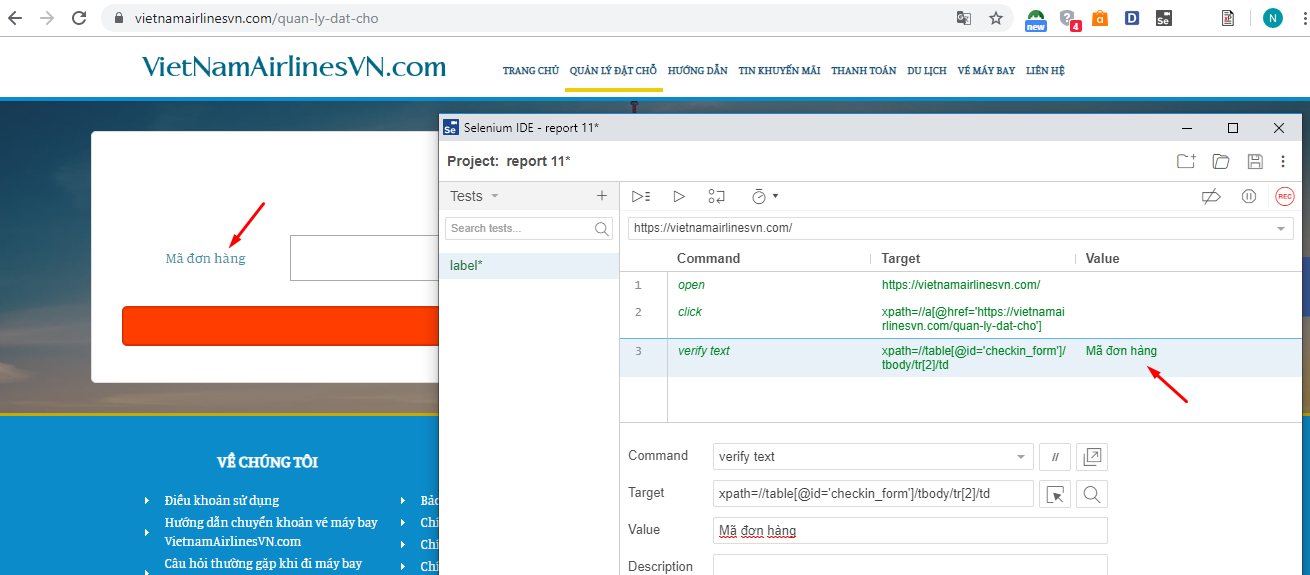Select target in page icon

[1054, 494]
